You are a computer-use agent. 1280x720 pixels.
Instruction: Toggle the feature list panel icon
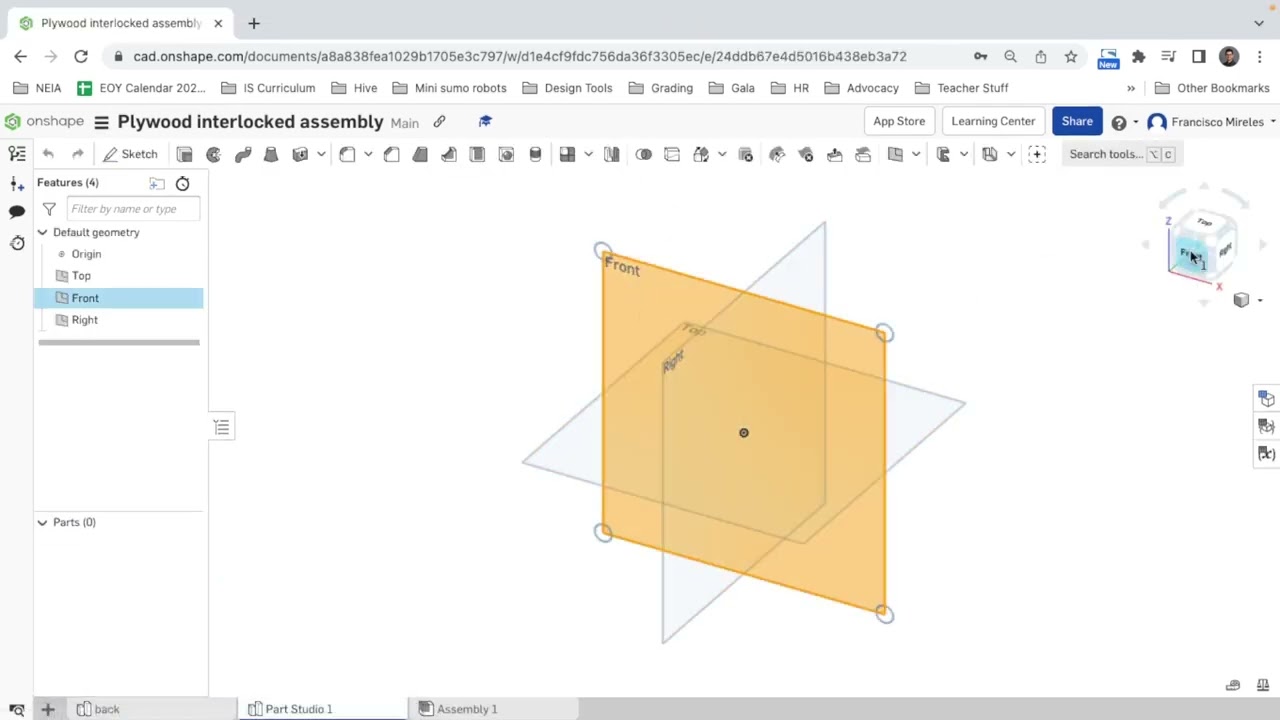click(x=17, y=154)
